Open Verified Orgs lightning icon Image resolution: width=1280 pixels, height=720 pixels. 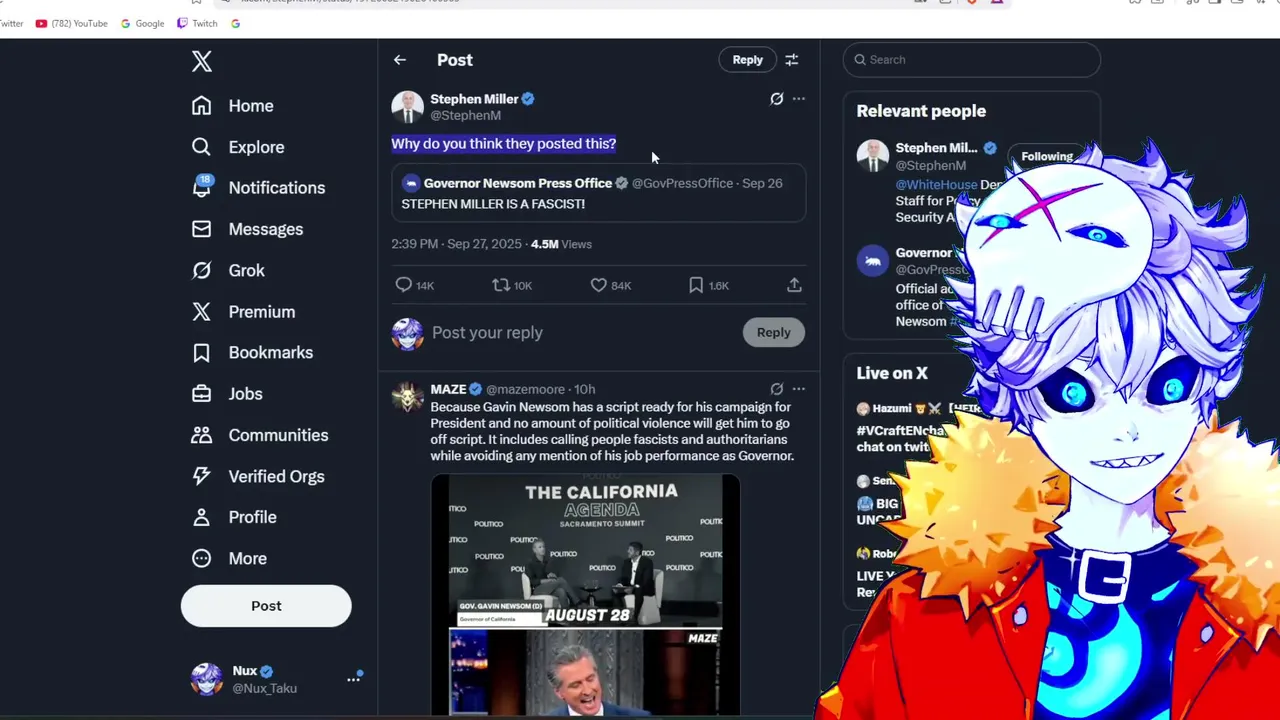[x=202, y=476]
